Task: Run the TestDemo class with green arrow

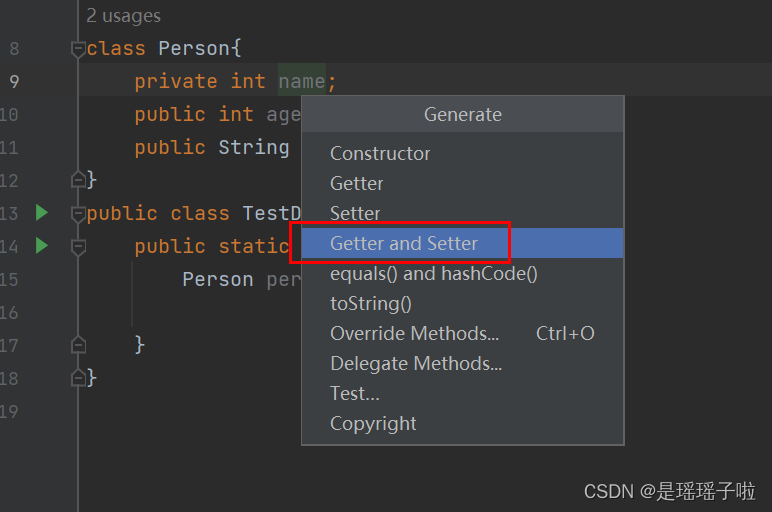Action: [41, 212]
